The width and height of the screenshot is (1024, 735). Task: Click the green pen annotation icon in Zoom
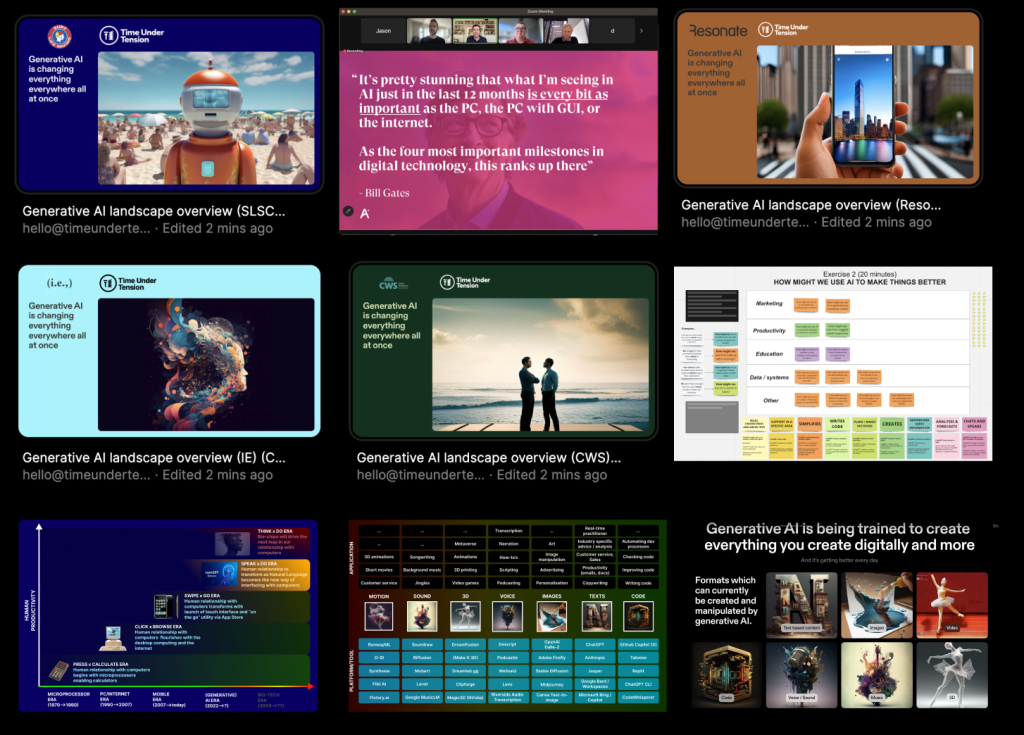coord(349,212)
